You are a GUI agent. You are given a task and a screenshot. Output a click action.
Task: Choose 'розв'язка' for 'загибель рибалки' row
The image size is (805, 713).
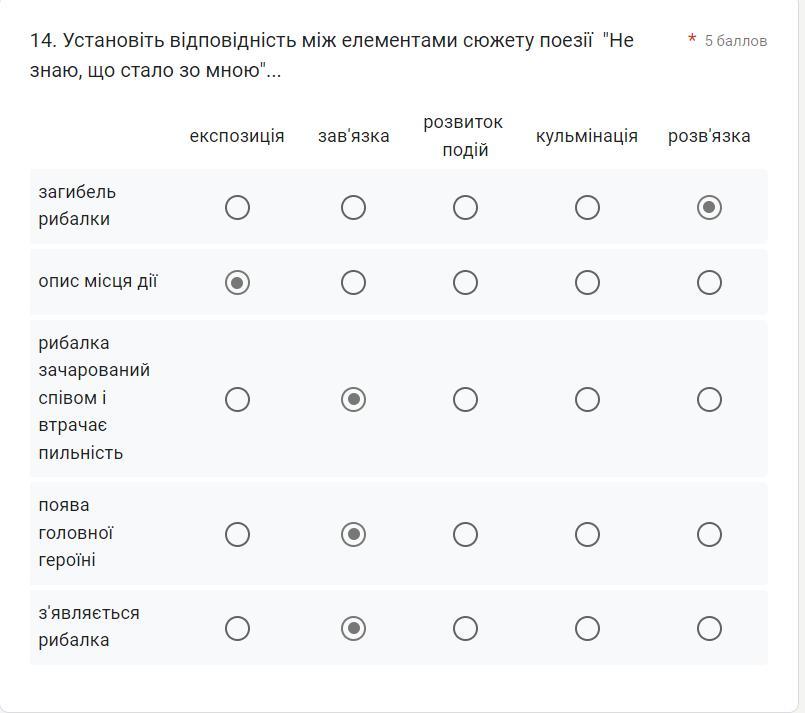tap(709, 207)
